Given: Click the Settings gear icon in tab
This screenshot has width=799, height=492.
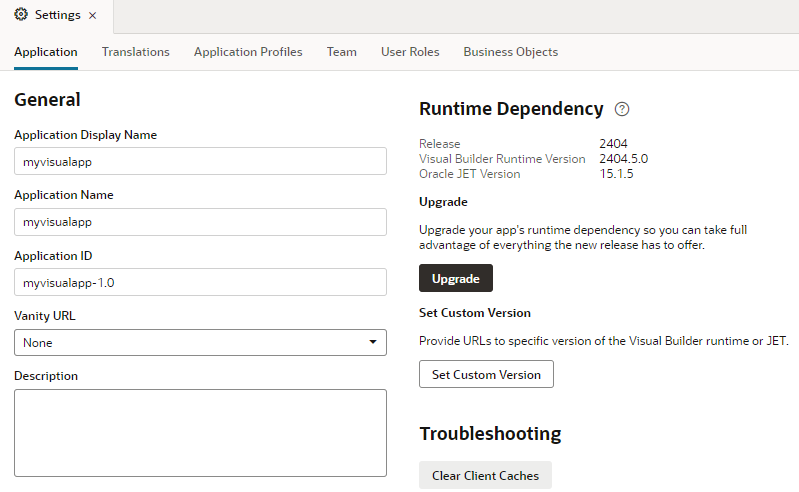Looking at the screenshot, I should pyautogui.click(x=21, y=15).
